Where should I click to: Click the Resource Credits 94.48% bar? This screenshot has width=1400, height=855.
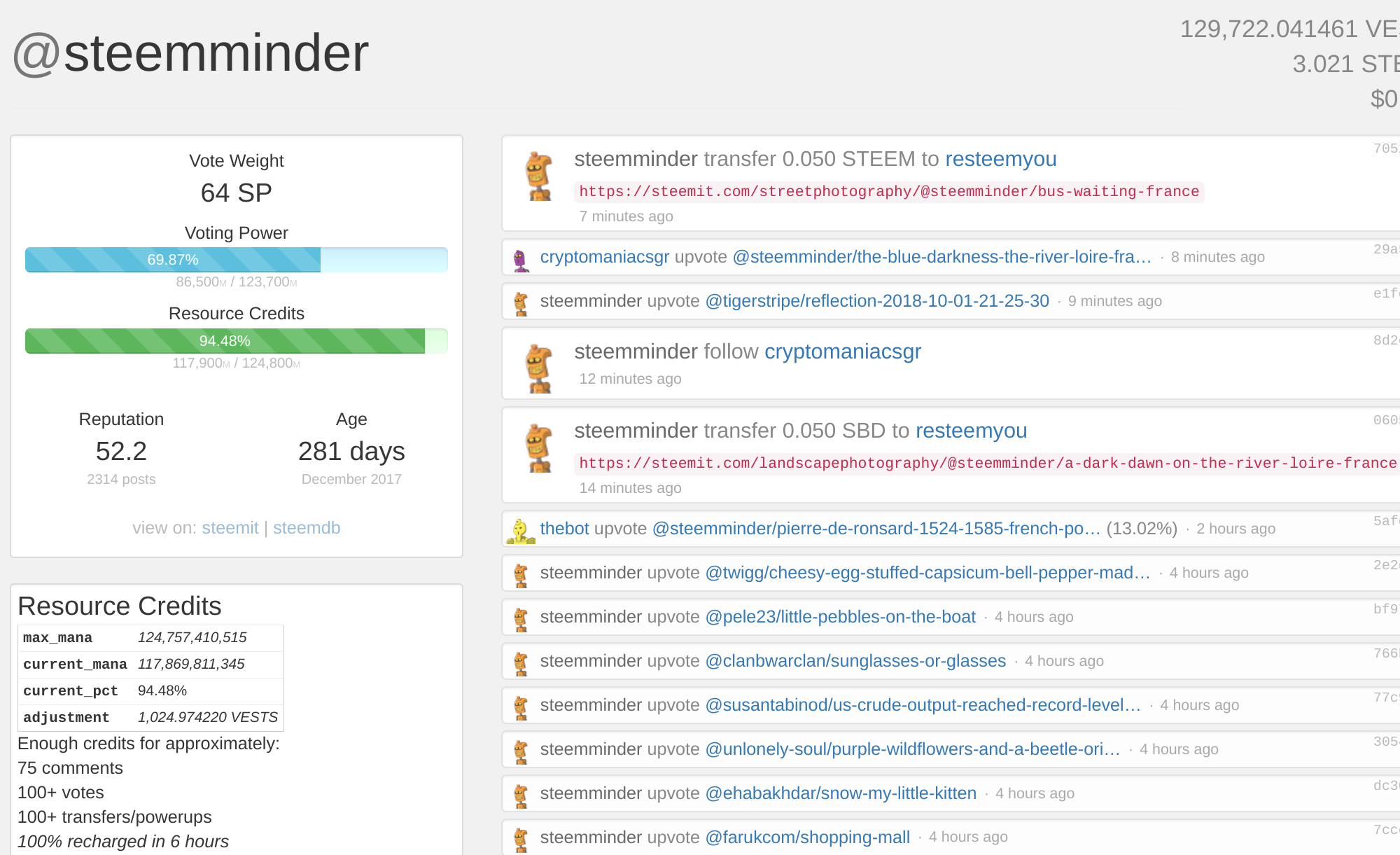237,341
